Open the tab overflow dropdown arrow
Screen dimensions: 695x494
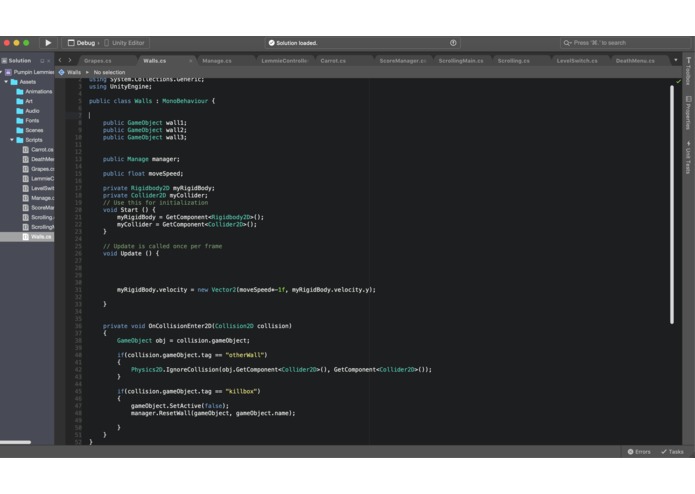pyautogui.click(x=675, y=60)
